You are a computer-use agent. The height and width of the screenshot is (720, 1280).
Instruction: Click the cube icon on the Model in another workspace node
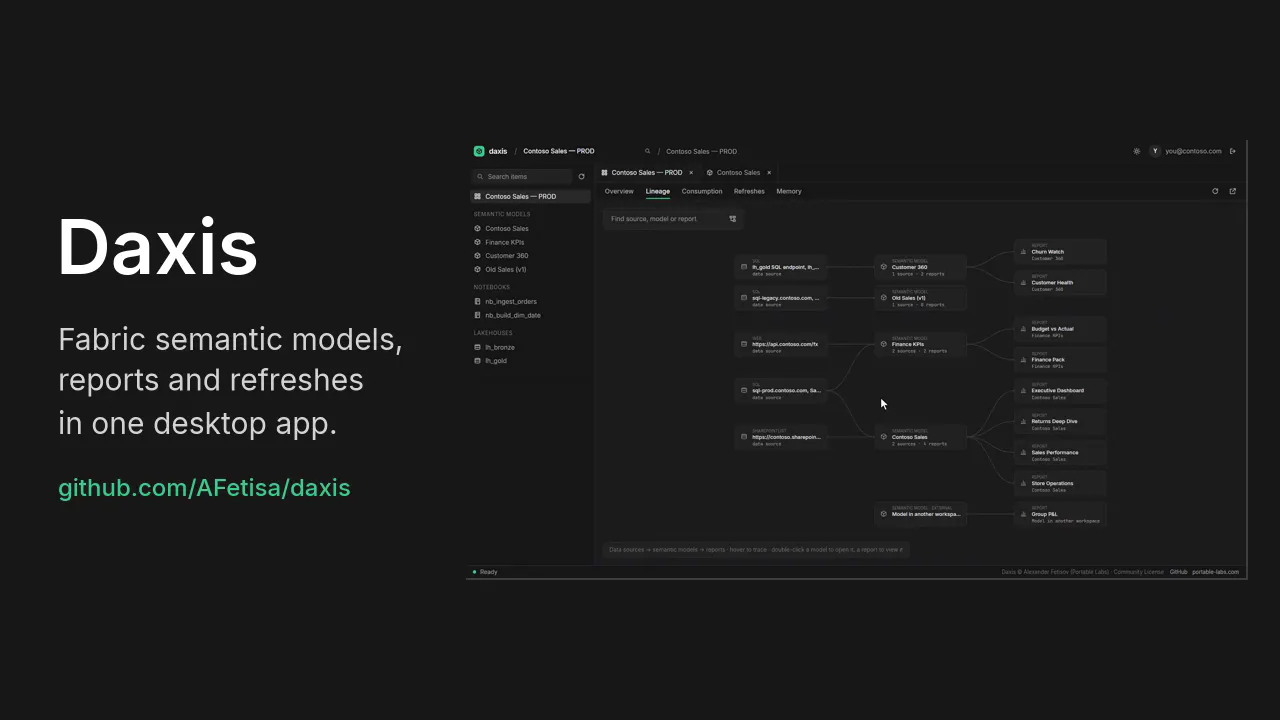tap(884, 514)
